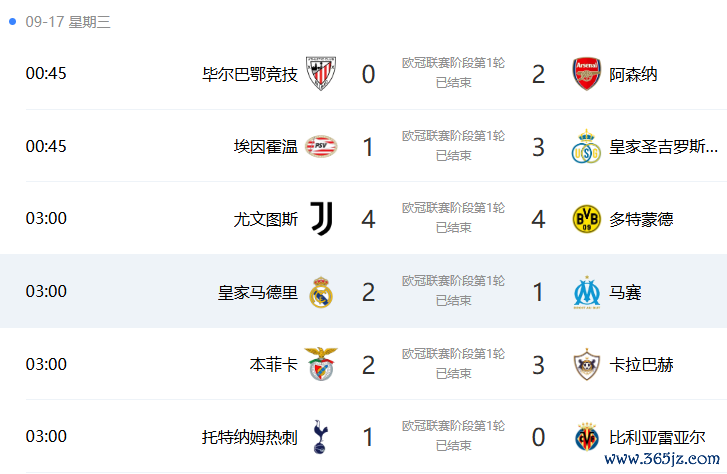Click the Borussia Dortmund BVB badge
Viewport: 727px width, 474px height.
click(587, 219)
